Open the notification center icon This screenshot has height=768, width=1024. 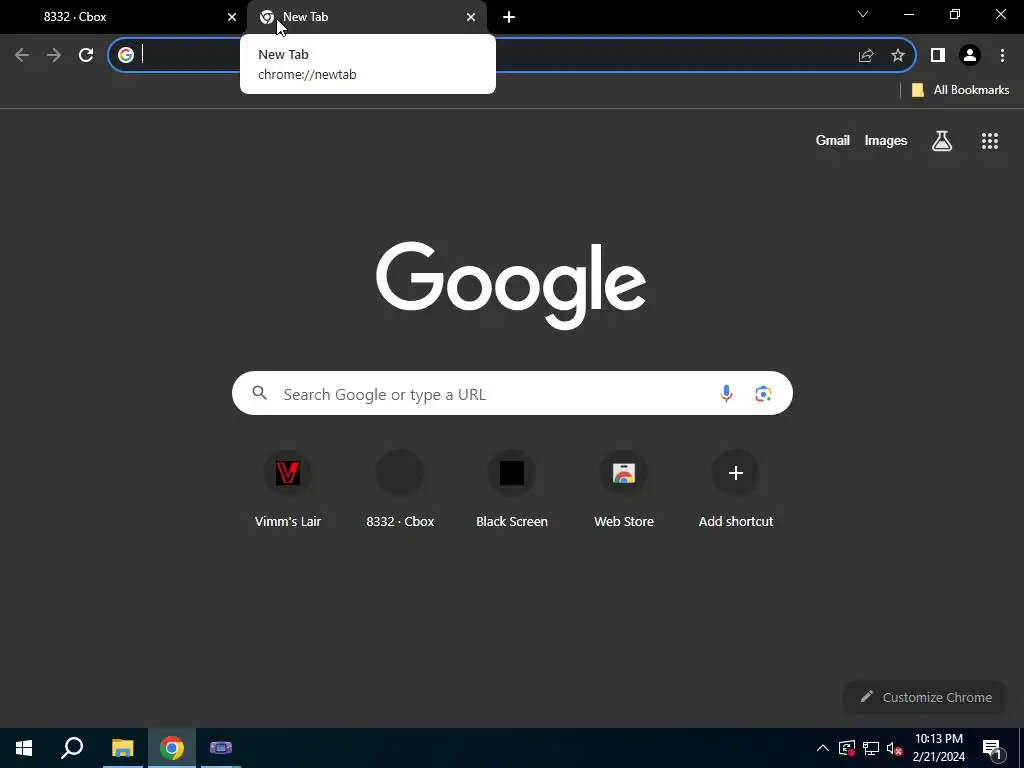click(992, 749)
